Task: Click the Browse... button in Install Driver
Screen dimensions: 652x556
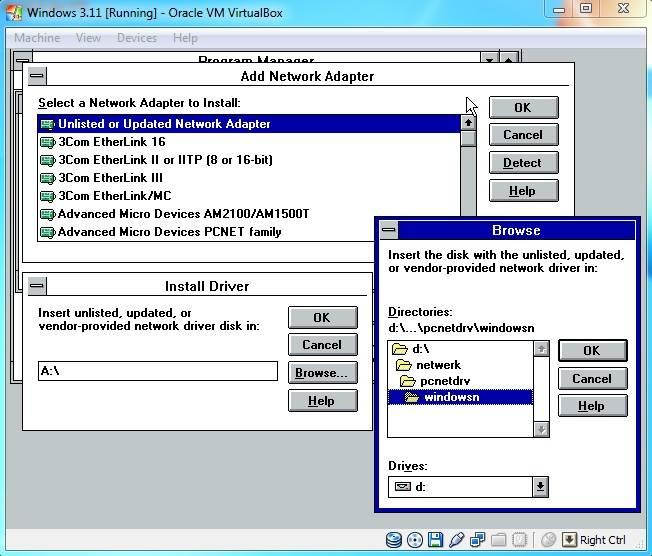Action: point(321,373)
